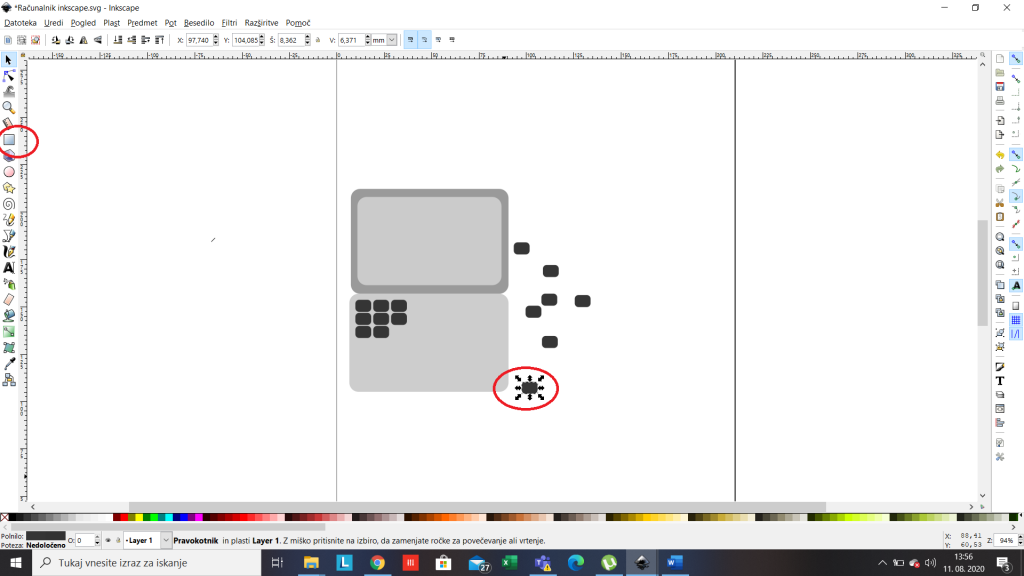Open Text and Font dialog icon

coord(1000,381)
